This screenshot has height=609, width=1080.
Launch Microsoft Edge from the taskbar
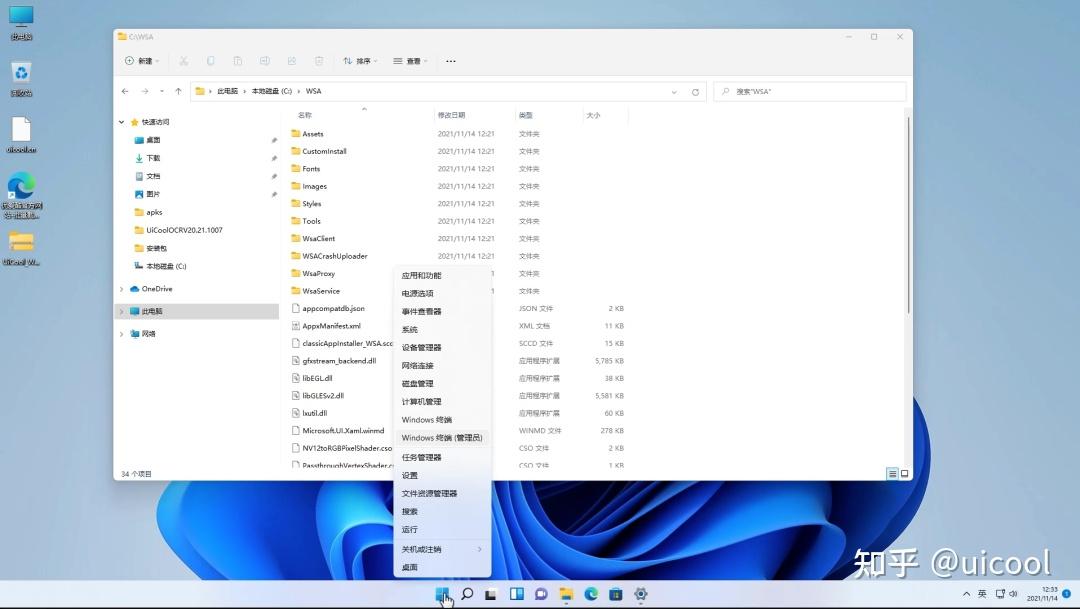[590, 594]
